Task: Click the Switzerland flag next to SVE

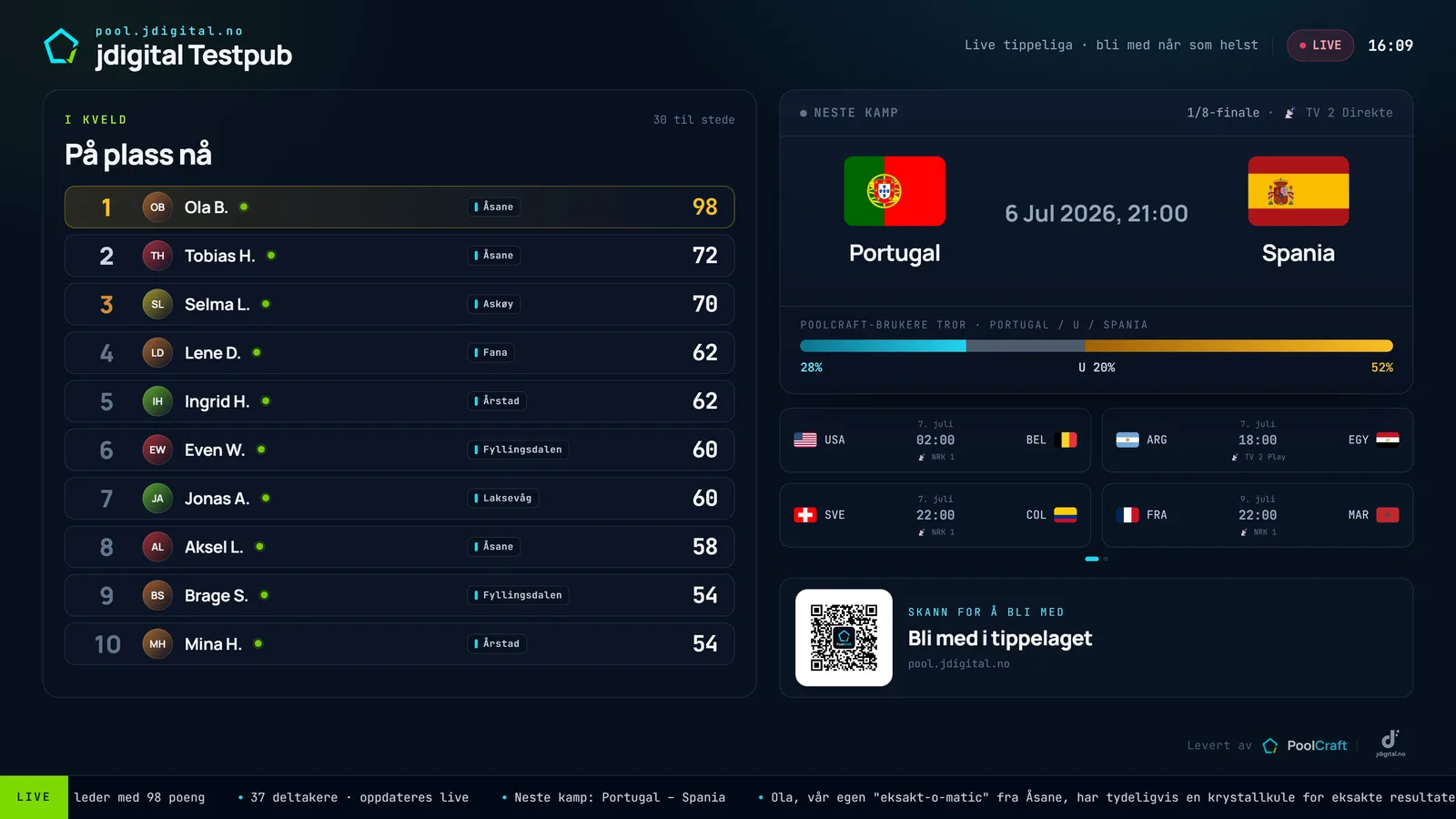Action: (x=805, y=515)
